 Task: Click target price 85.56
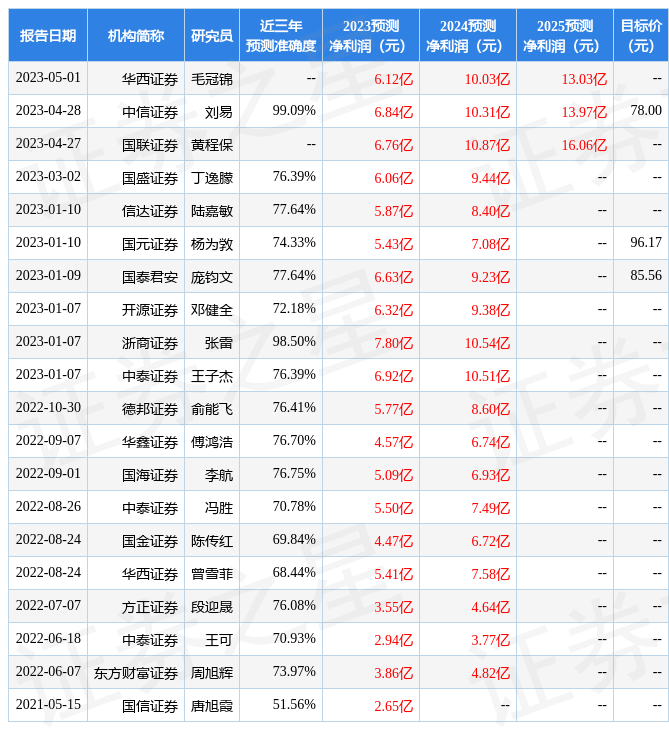point(646,276)
